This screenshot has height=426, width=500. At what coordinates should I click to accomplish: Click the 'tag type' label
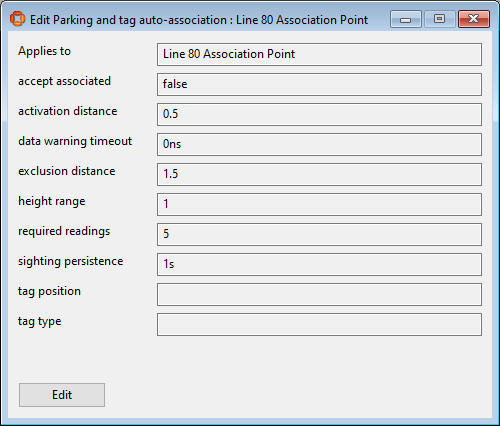point(40,321)
